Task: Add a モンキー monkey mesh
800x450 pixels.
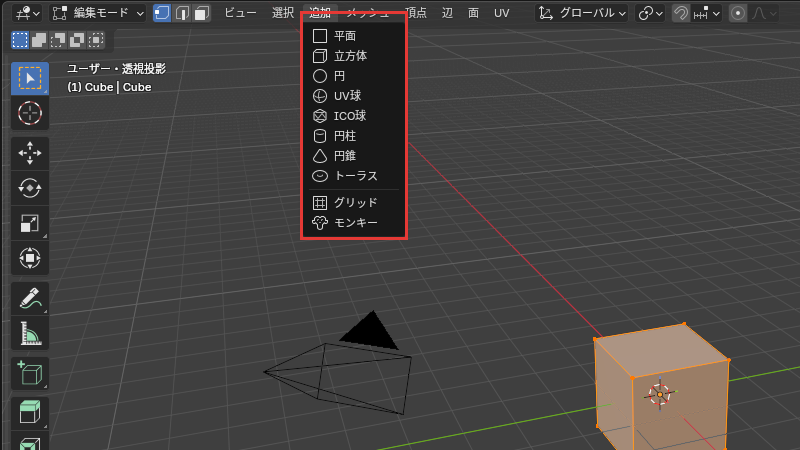Action: 354,222
